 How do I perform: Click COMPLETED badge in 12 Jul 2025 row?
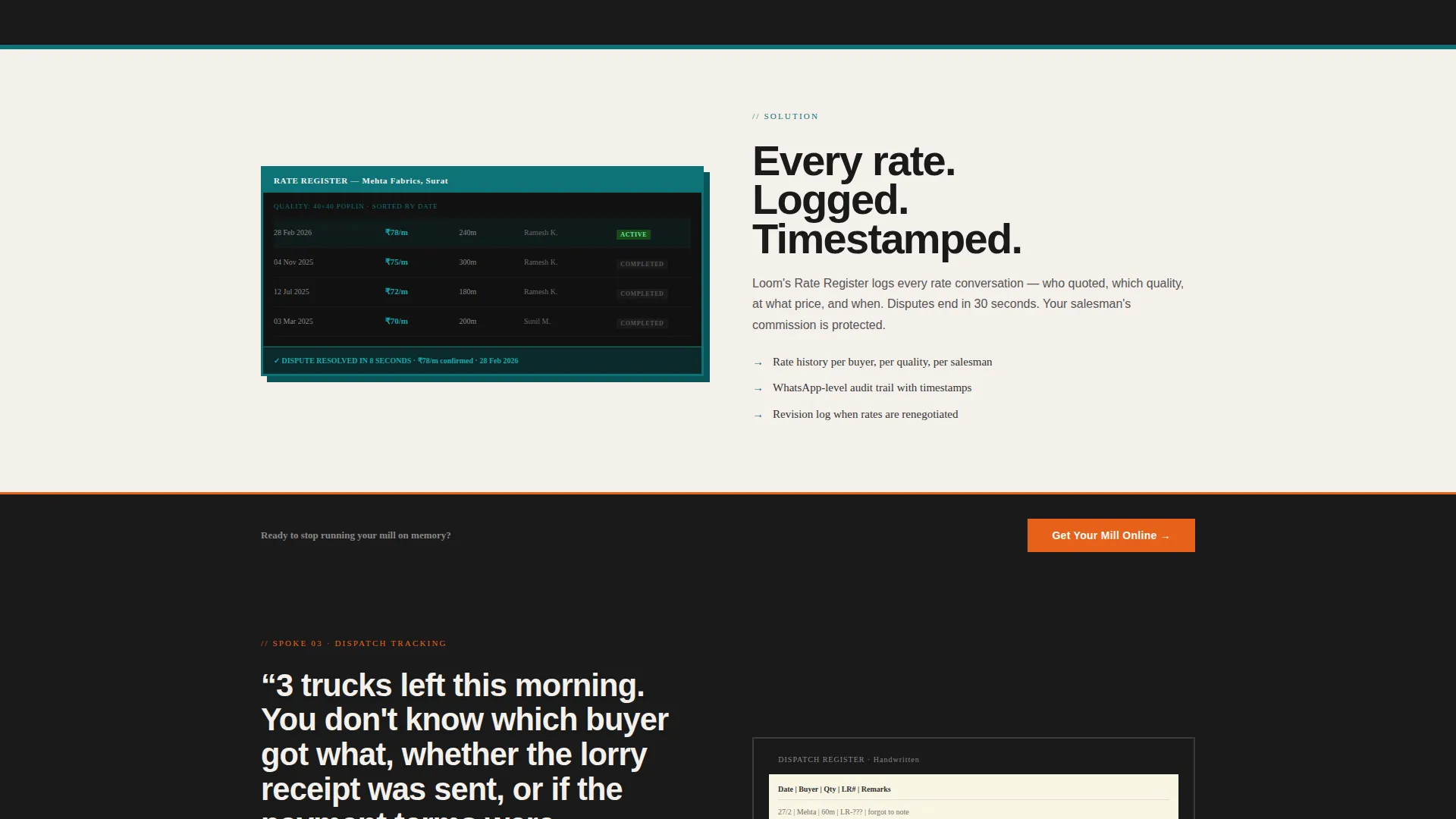(x=642, y=293)
